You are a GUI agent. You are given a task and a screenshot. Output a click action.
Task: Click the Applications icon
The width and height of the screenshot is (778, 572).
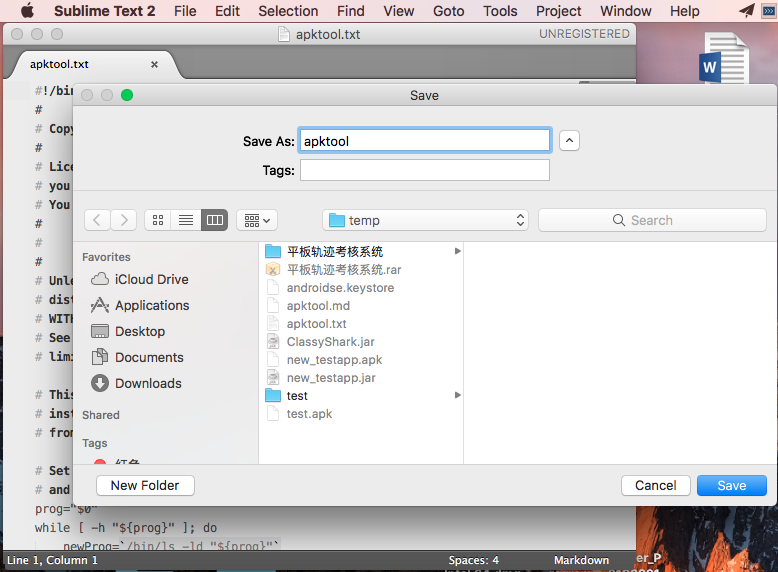(x=100, y=305)
